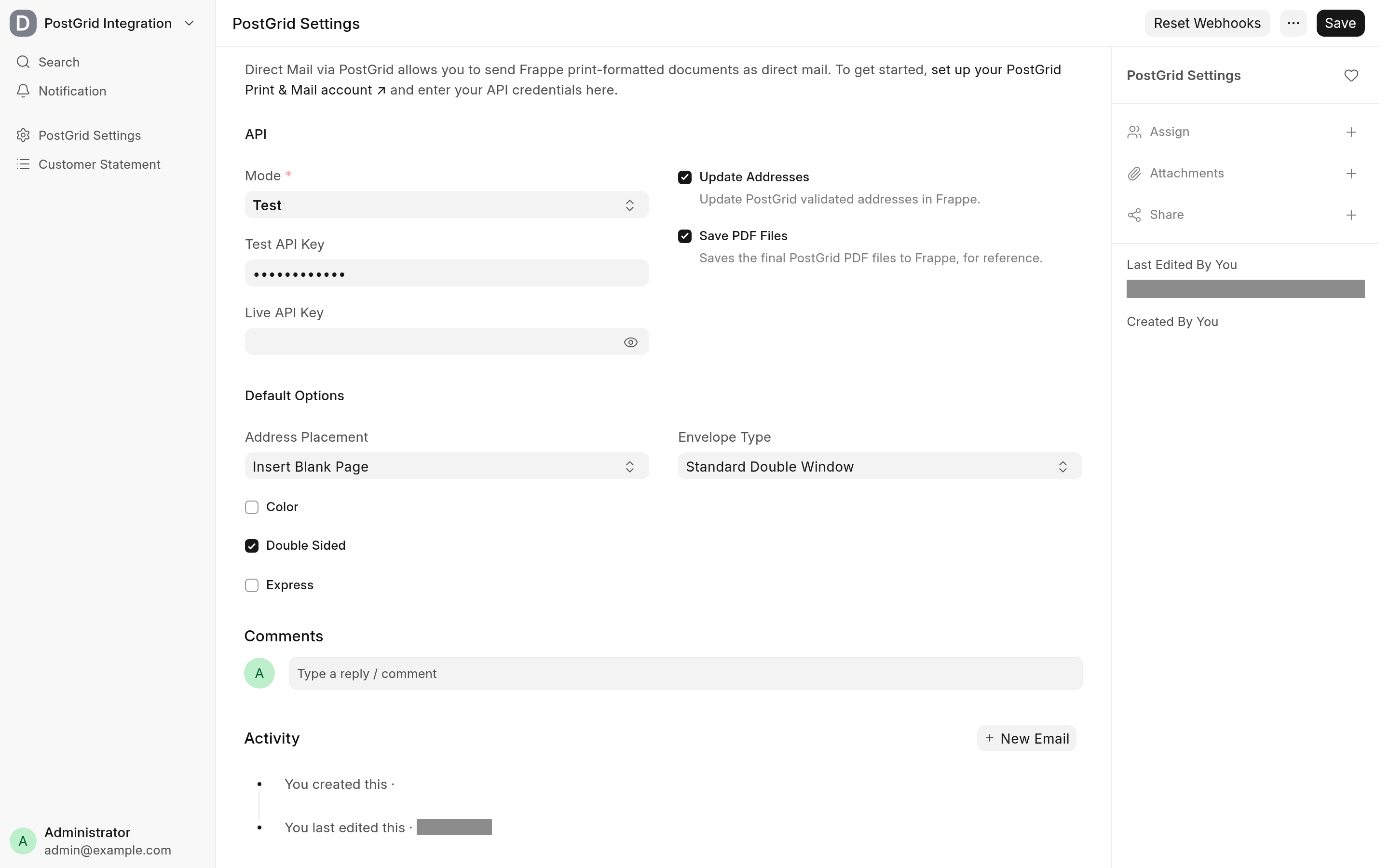
Task: Click the New Email button
Action: [1026, 738]
